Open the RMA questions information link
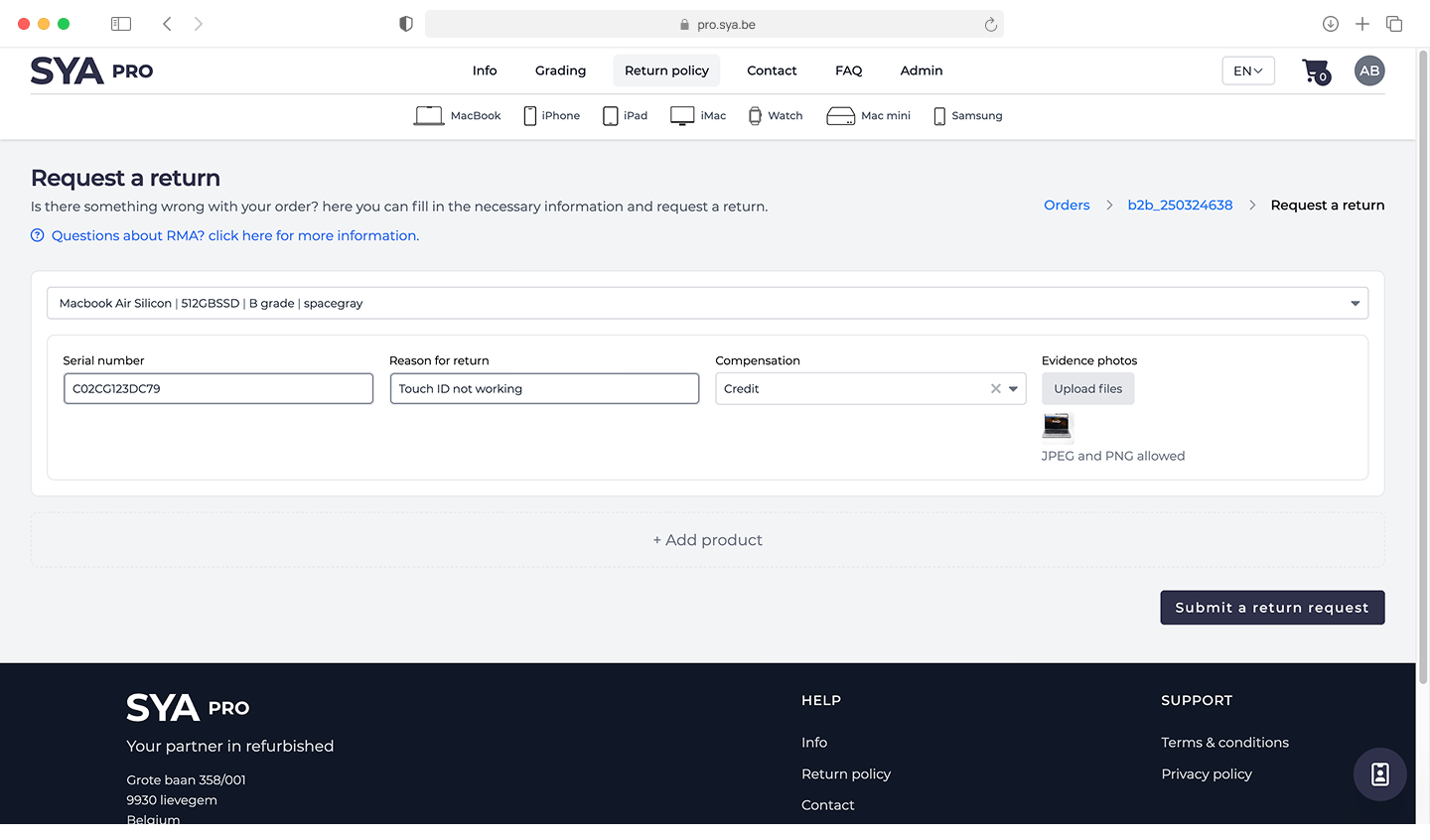The image size is (1430, 840). [235, 235]
